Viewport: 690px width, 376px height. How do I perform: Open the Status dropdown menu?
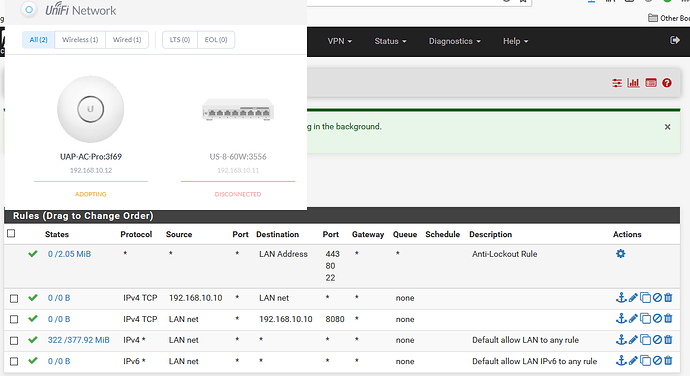[390, 41]
